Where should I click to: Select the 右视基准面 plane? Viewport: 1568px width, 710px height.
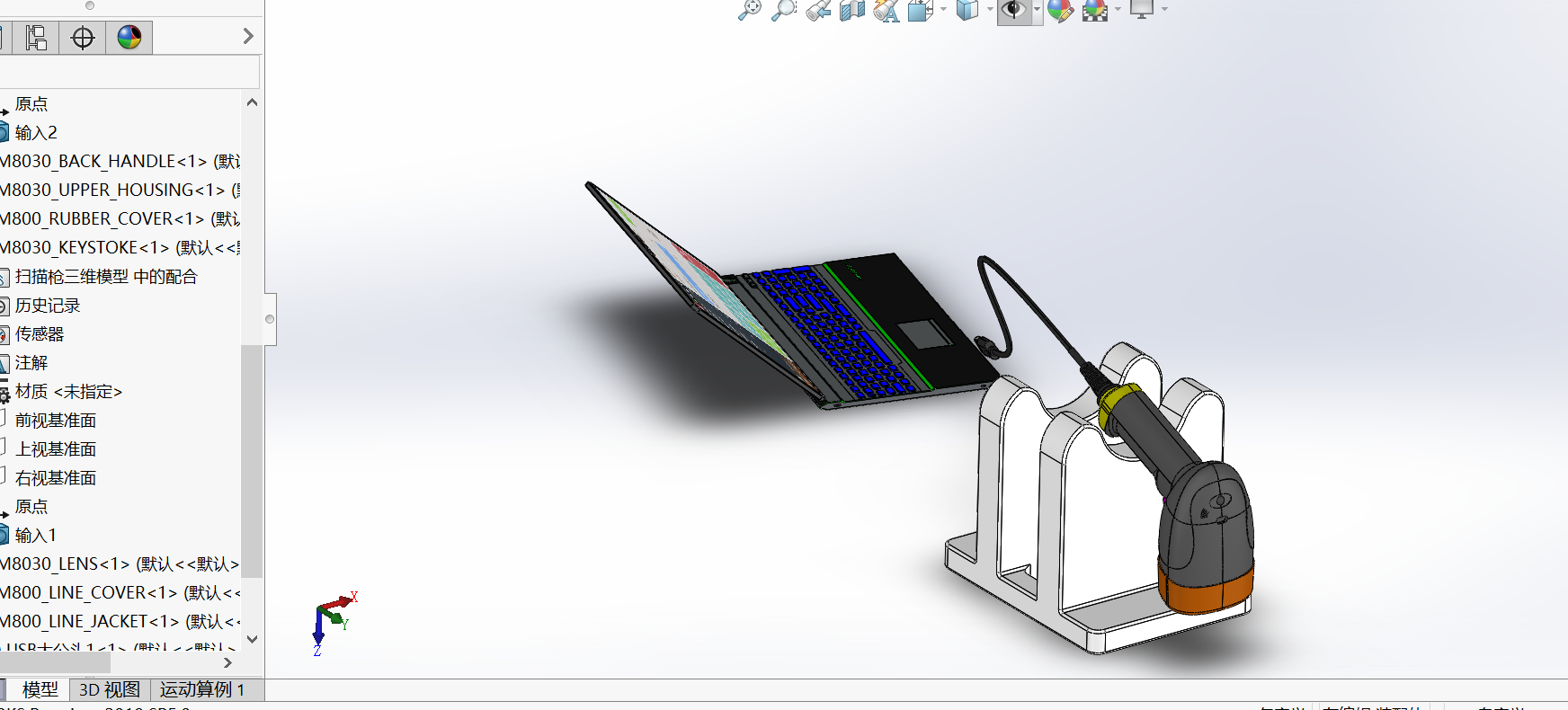point(56,478)
